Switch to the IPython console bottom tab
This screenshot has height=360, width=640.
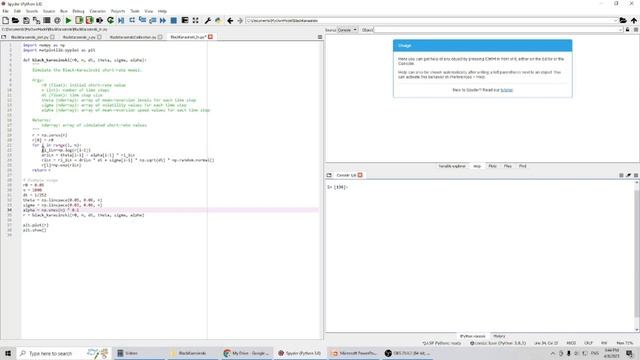pyautogui.click(x=473, y=336)
